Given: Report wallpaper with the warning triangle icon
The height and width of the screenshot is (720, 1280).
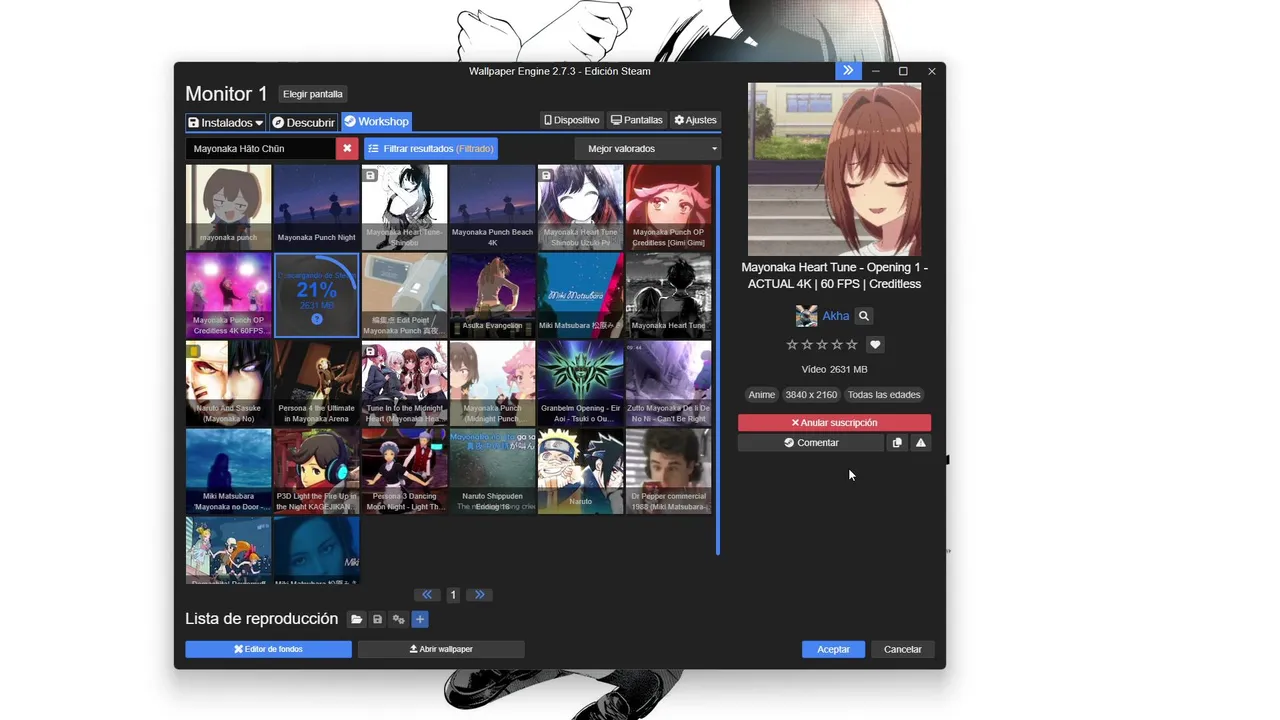Looking at the screenshot, I should click(x=921, y=443).
